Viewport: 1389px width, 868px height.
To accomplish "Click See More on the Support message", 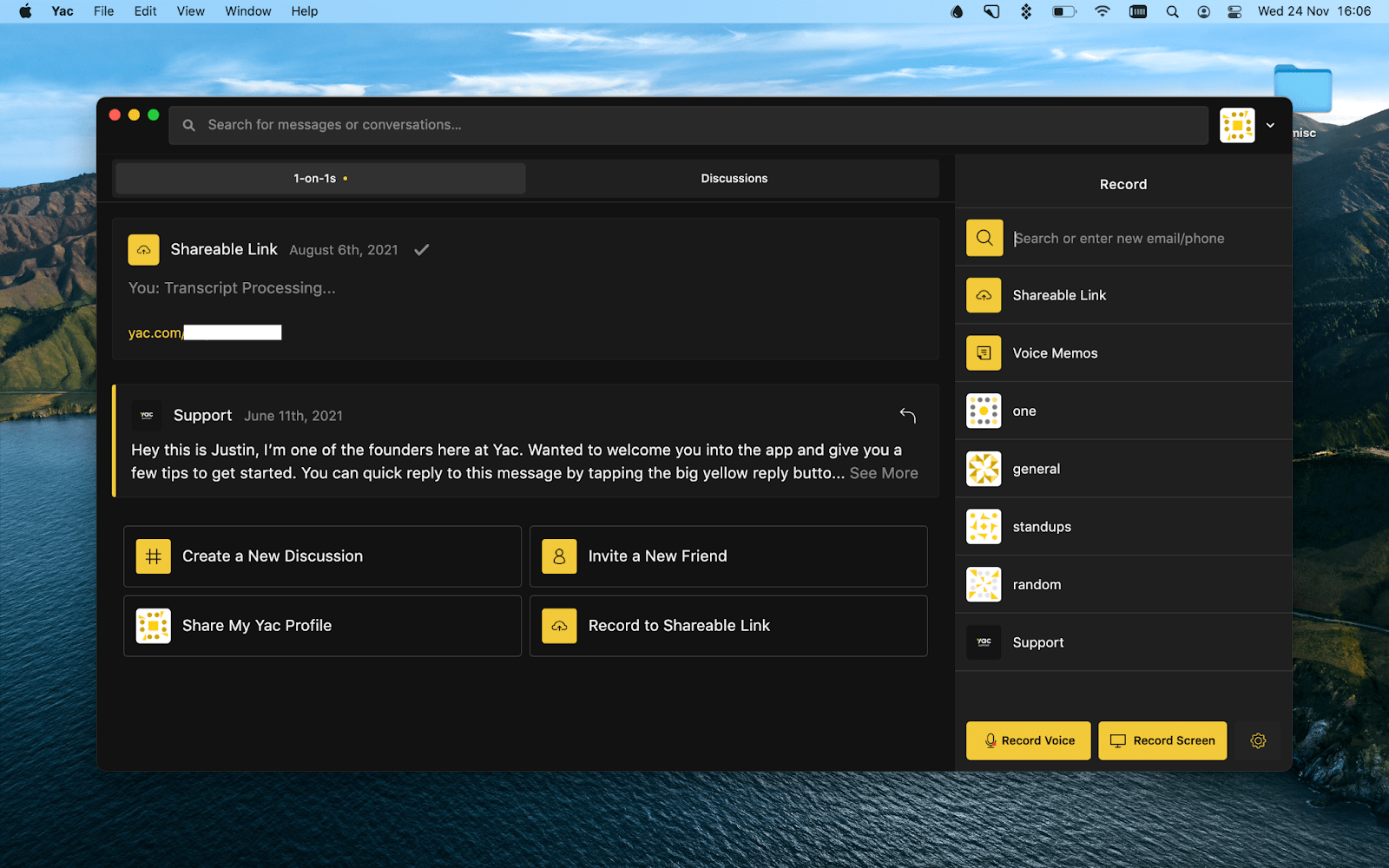I will pos(884,473).
